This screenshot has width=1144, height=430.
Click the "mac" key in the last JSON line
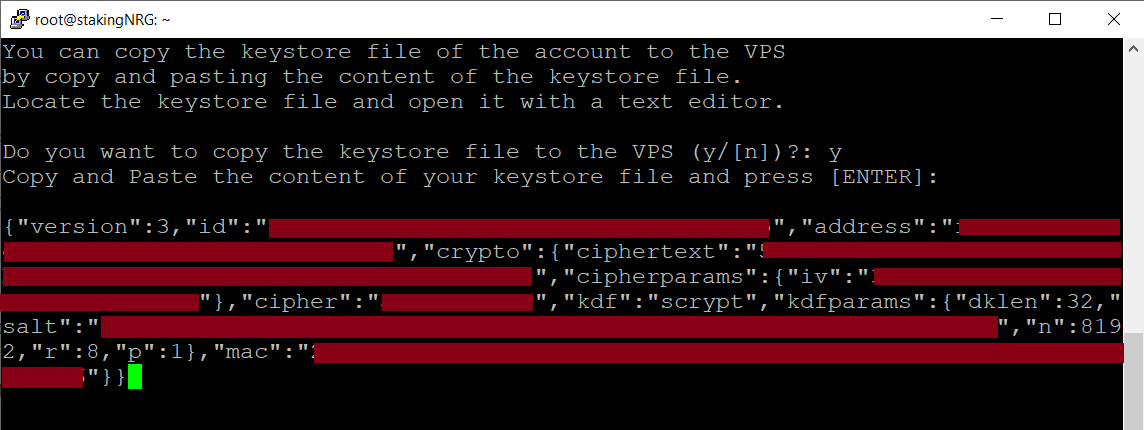(x=247, y=353)
